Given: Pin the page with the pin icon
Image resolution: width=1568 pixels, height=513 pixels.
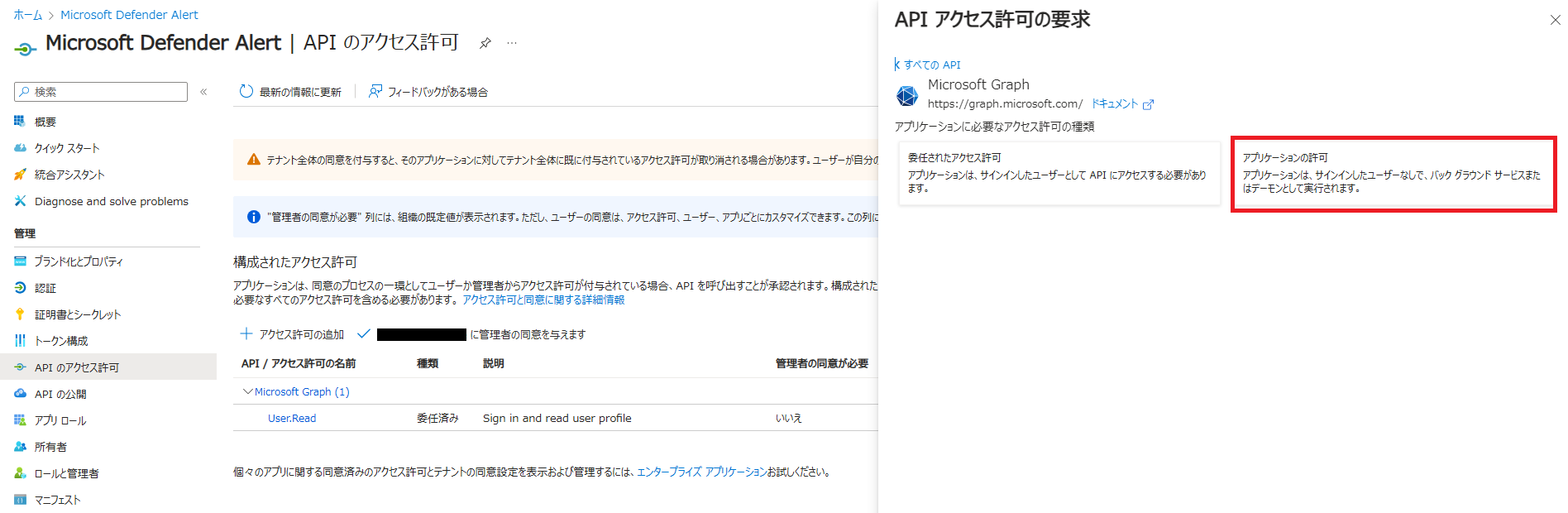Looking at the screenshot, I should [x=485, y=43].
